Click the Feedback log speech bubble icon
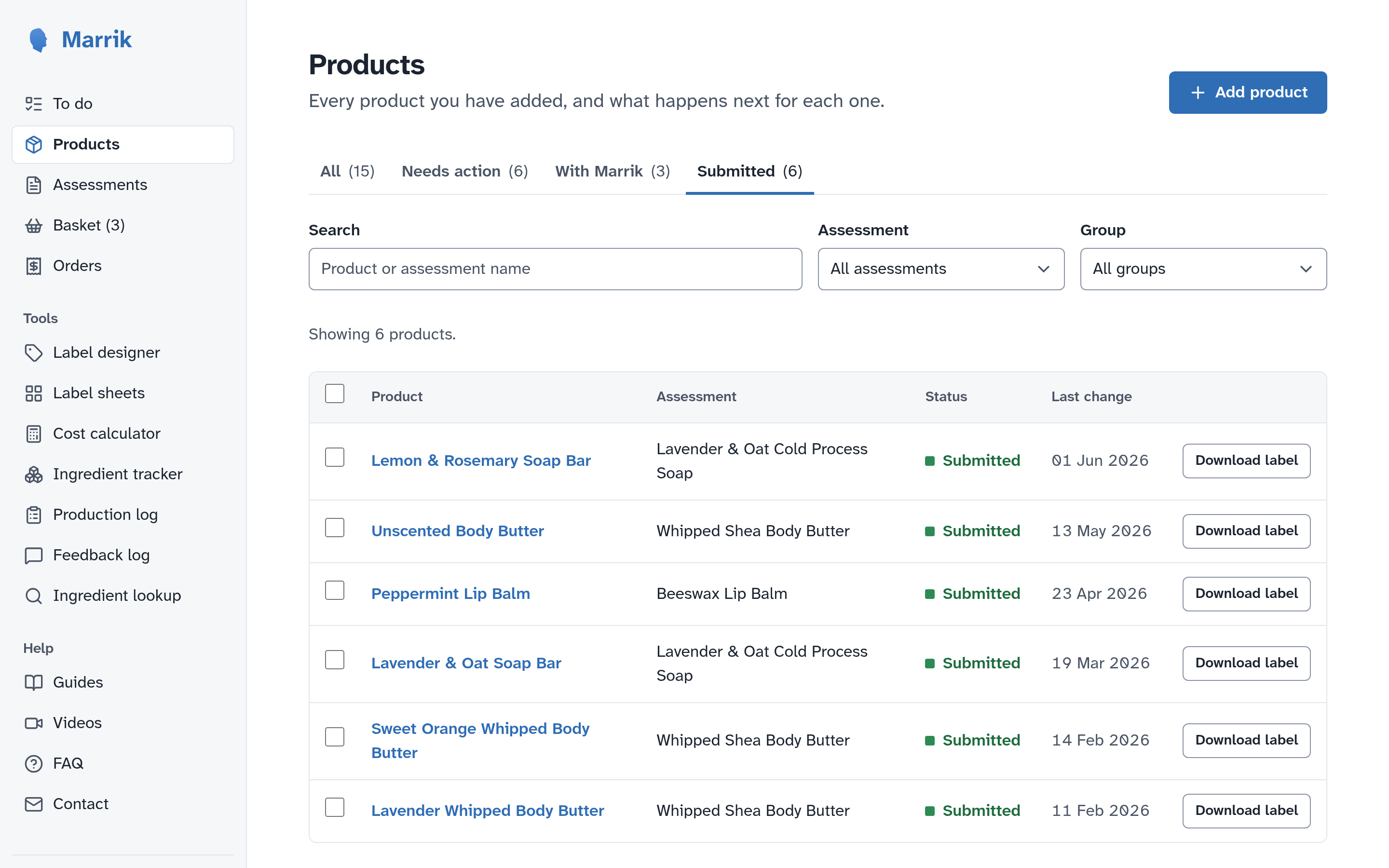 click(34, 555)
